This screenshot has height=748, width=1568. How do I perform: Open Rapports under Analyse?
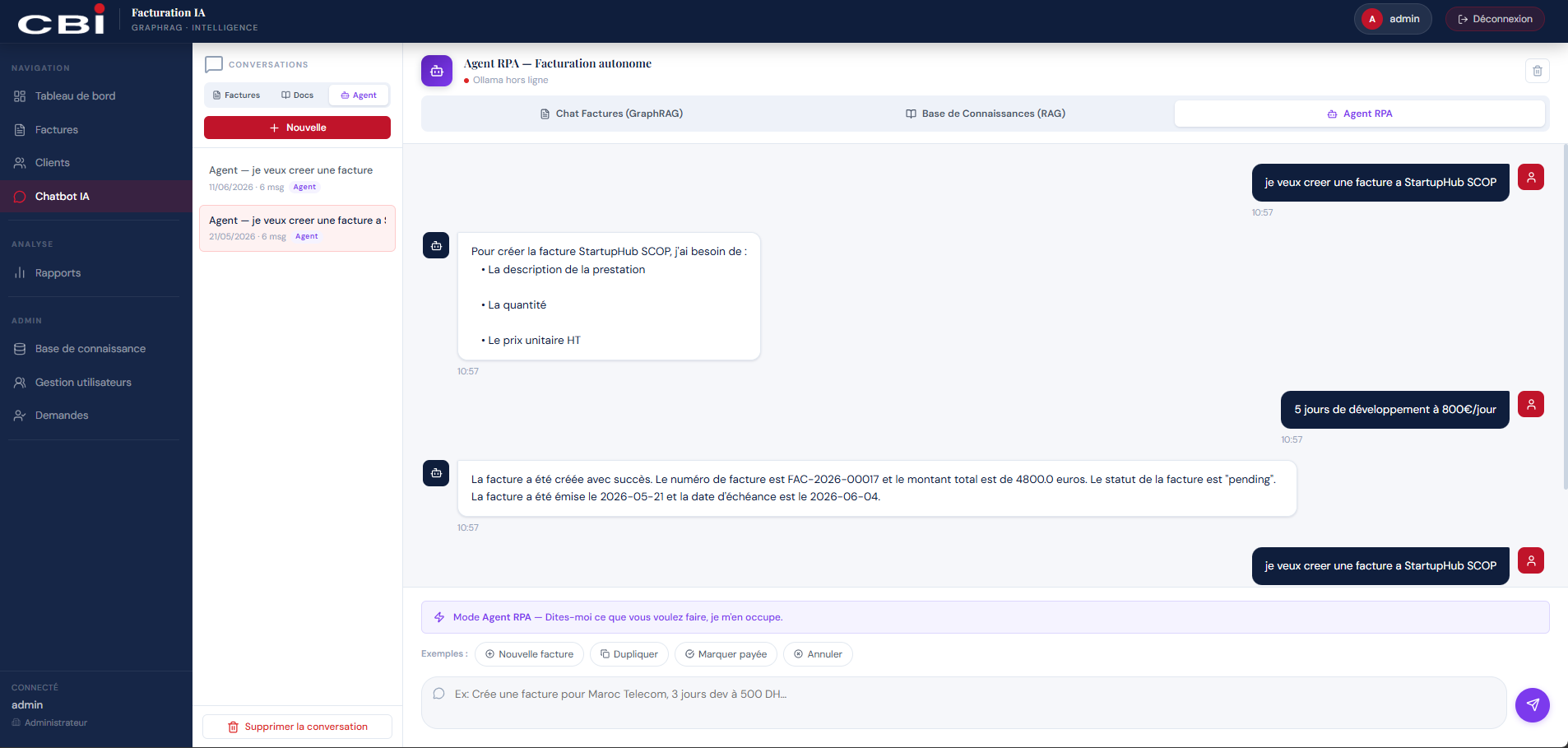click(x=95, y=273)
